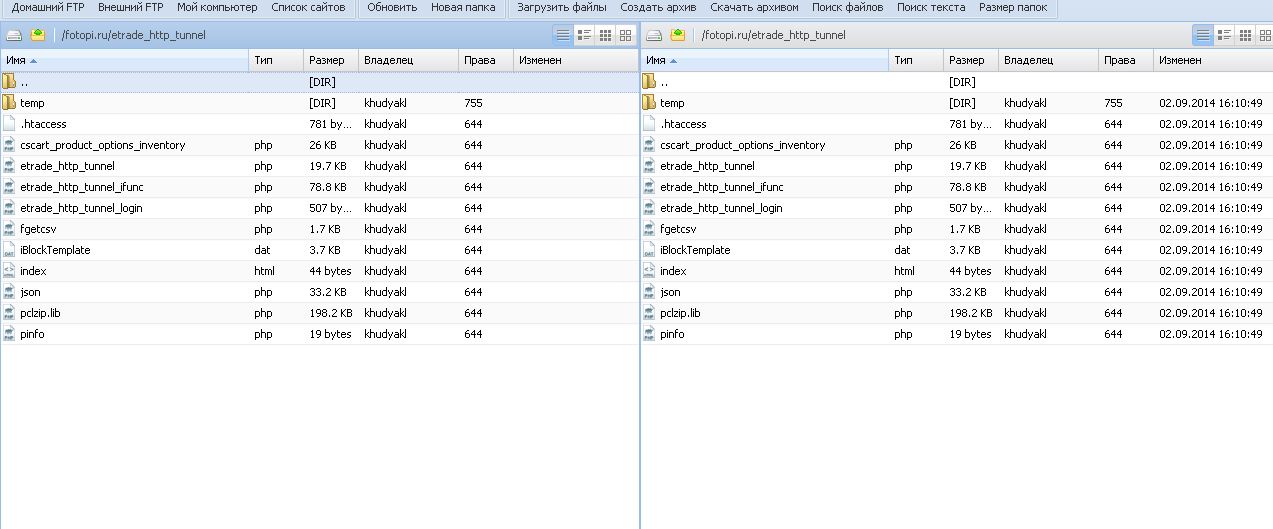The image size is (1273, 529).
Task: Select fgetcsv file icon in left pane
Action: click(9, 228)
